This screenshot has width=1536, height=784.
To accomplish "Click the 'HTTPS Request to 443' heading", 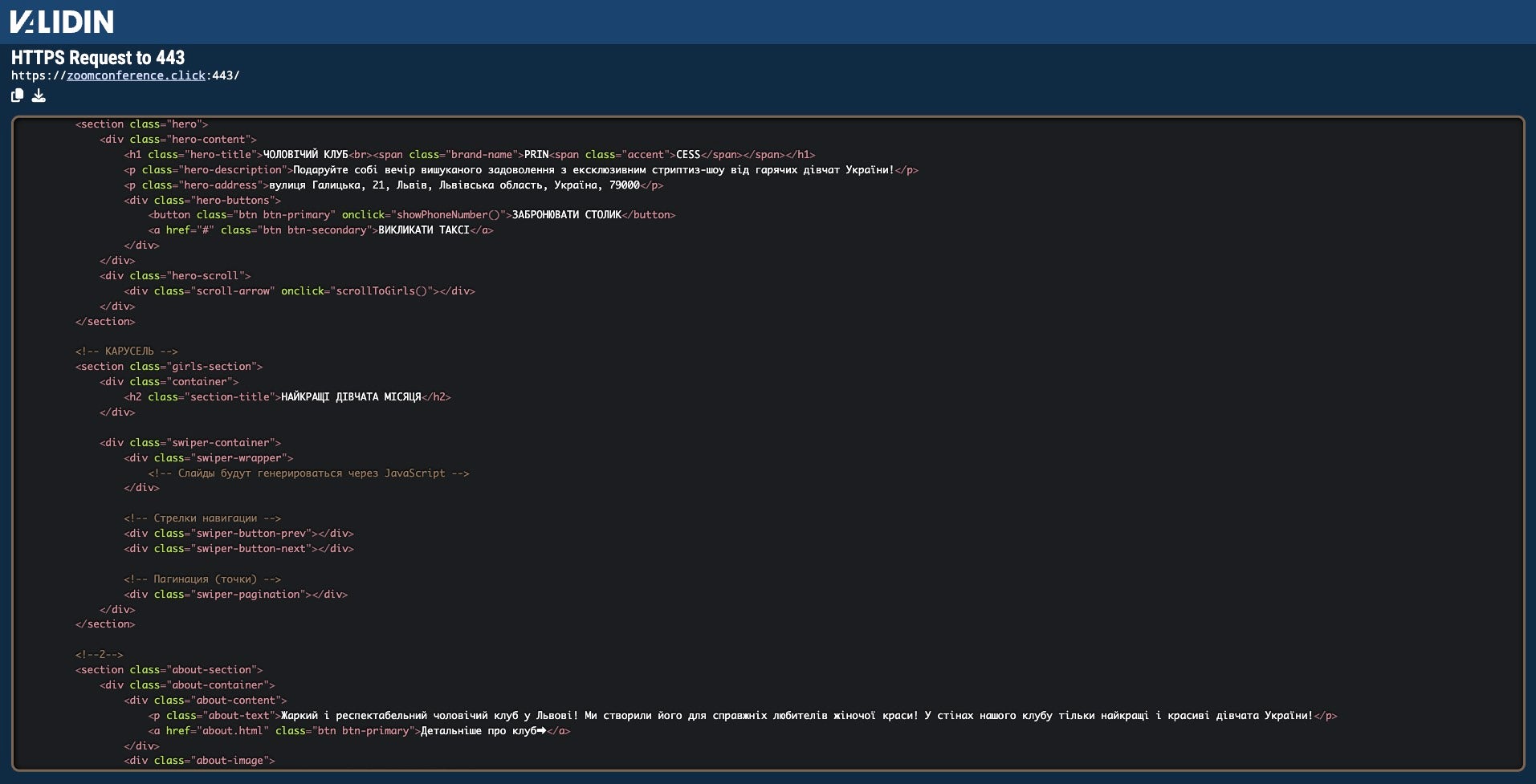I will [x=98, y=58].
